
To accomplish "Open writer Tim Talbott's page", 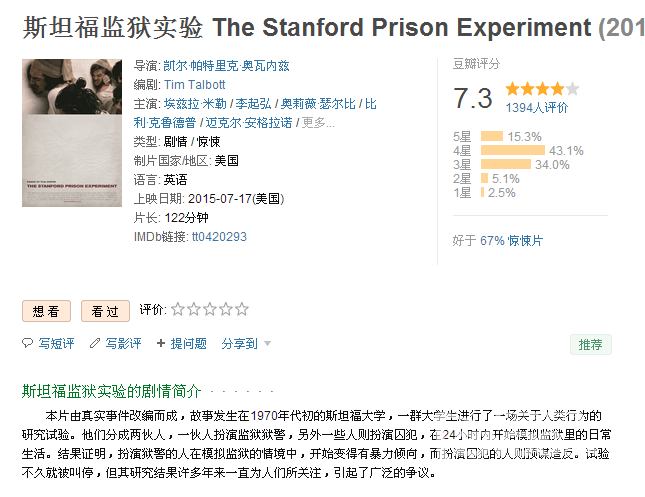I will click(195, 85).
